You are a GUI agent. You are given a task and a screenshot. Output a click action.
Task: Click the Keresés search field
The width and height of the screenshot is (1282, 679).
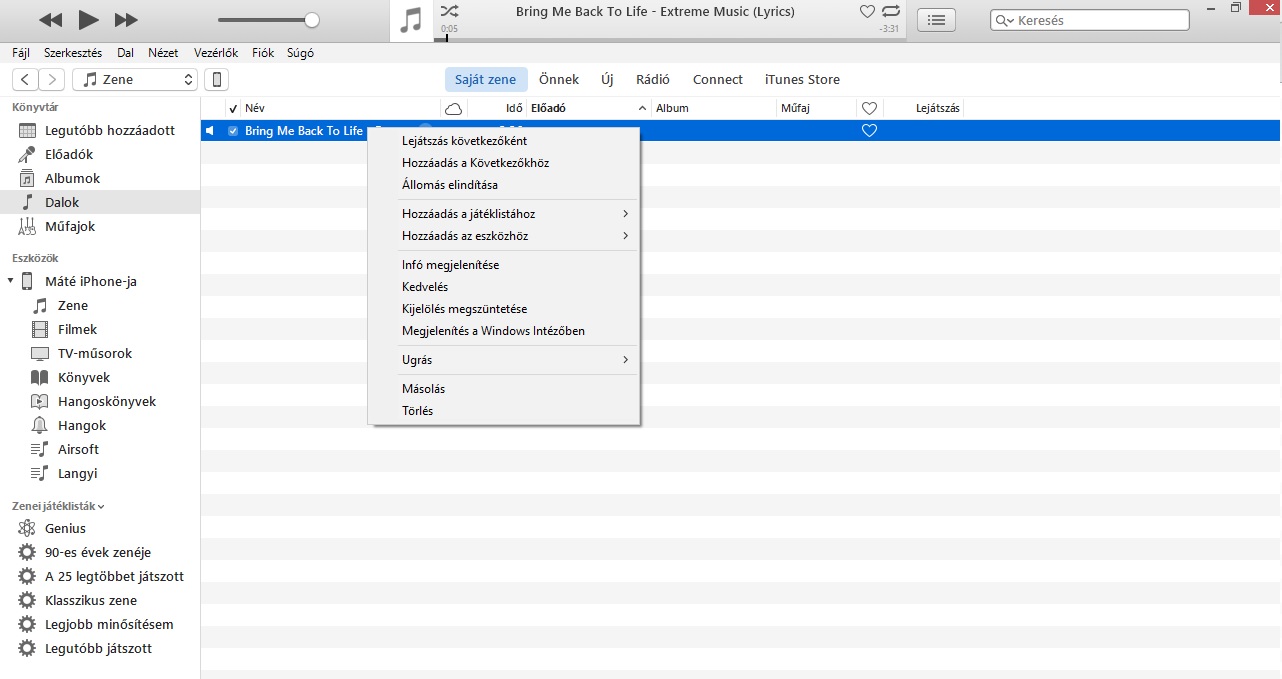1090,20
